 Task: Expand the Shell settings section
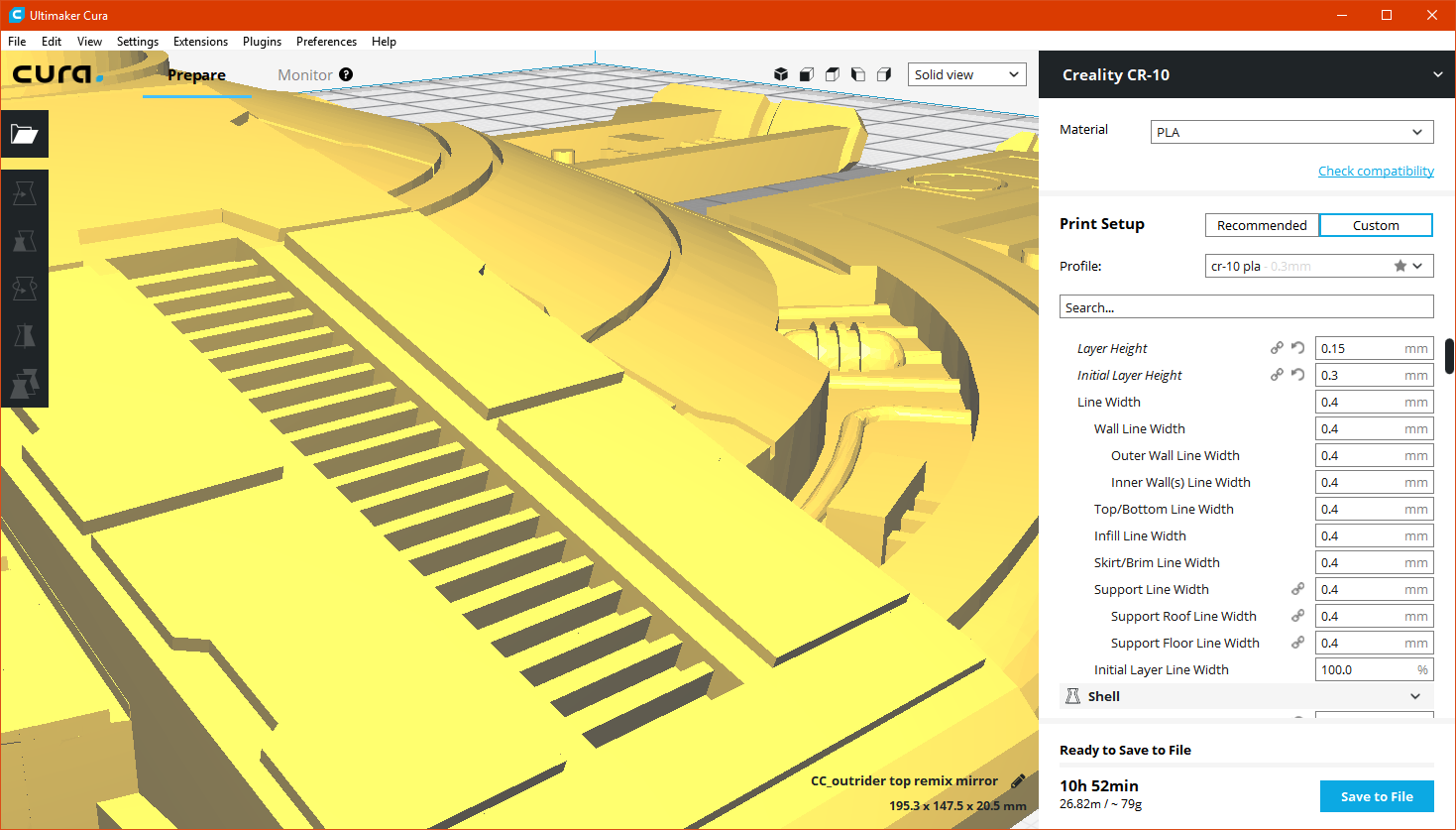pos(1247,696)
